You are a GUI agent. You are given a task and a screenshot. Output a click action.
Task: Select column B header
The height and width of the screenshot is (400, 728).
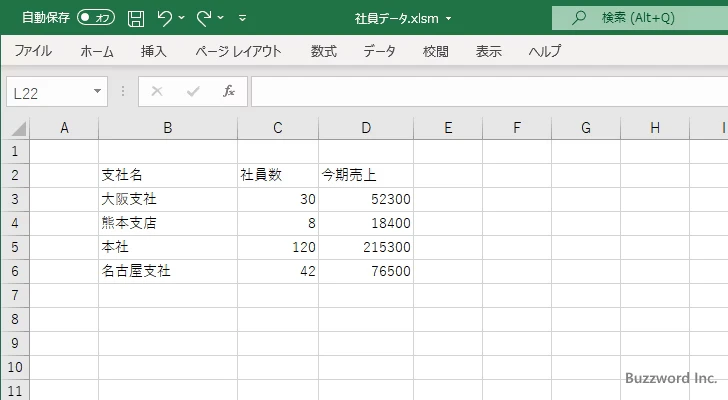[168, 128]
